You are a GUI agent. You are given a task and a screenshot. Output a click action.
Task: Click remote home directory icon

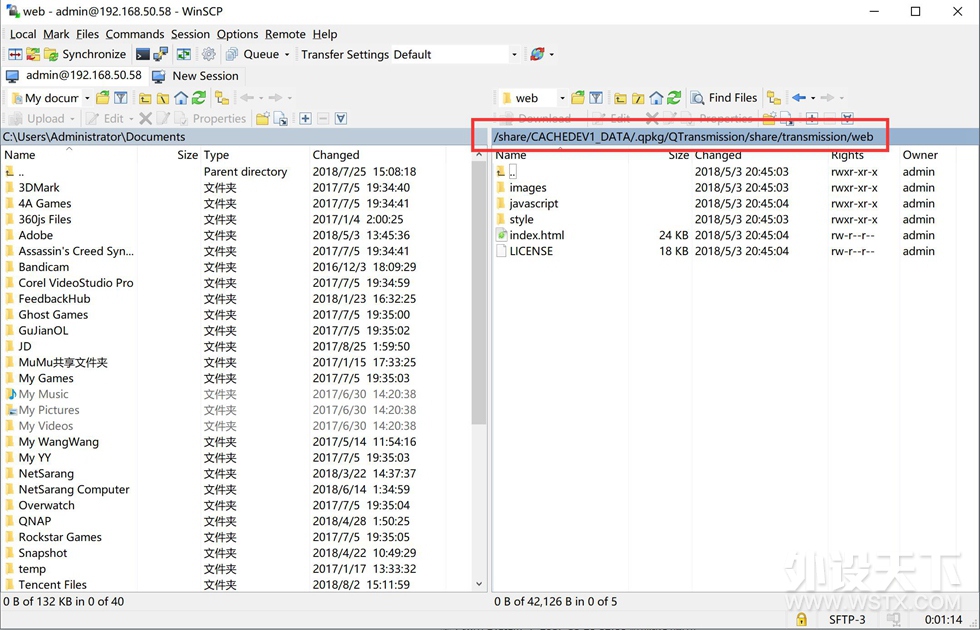coord(656,98)
